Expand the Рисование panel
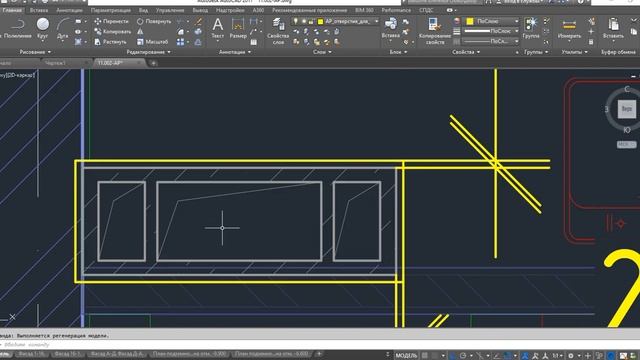The image size is (640, 360). (35, 52)
